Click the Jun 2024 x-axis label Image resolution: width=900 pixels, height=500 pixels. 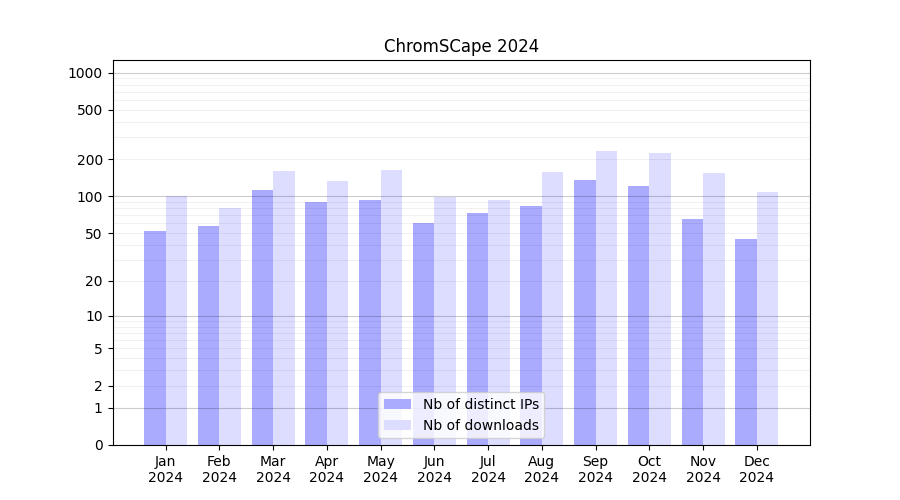click(434, 469)
